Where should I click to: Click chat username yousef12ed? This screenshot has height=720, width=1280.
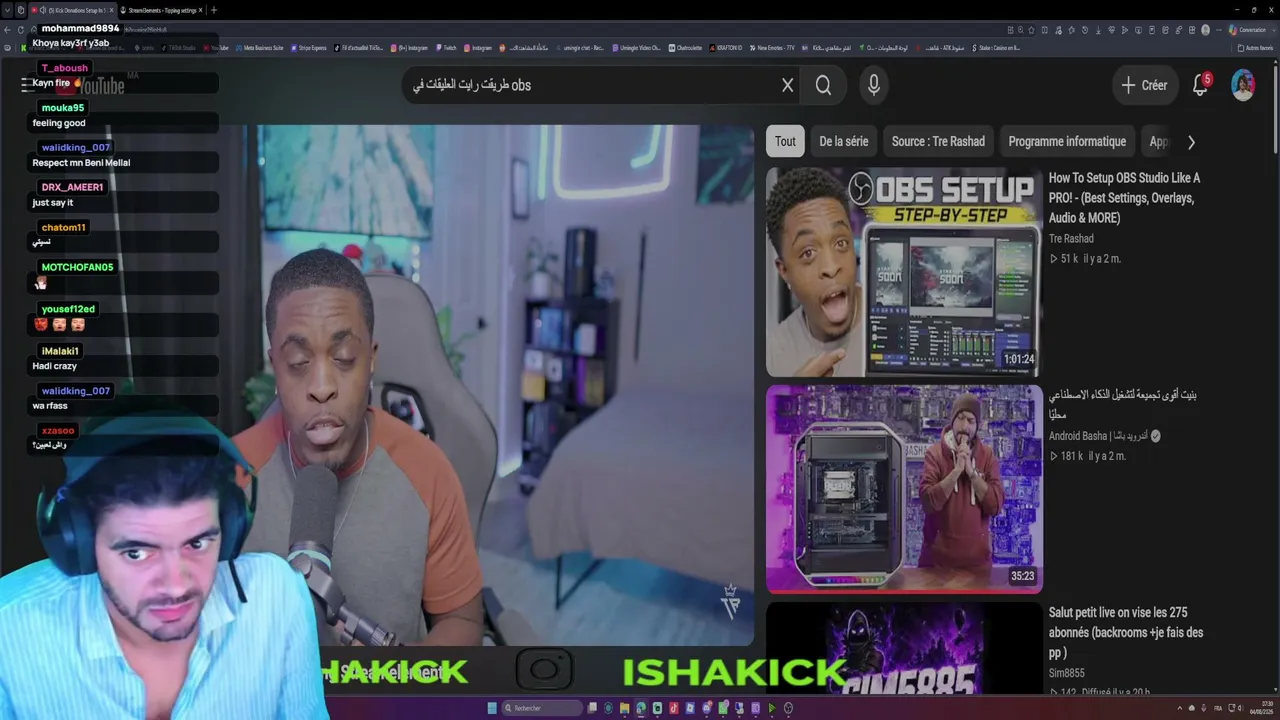coord(68,309)
